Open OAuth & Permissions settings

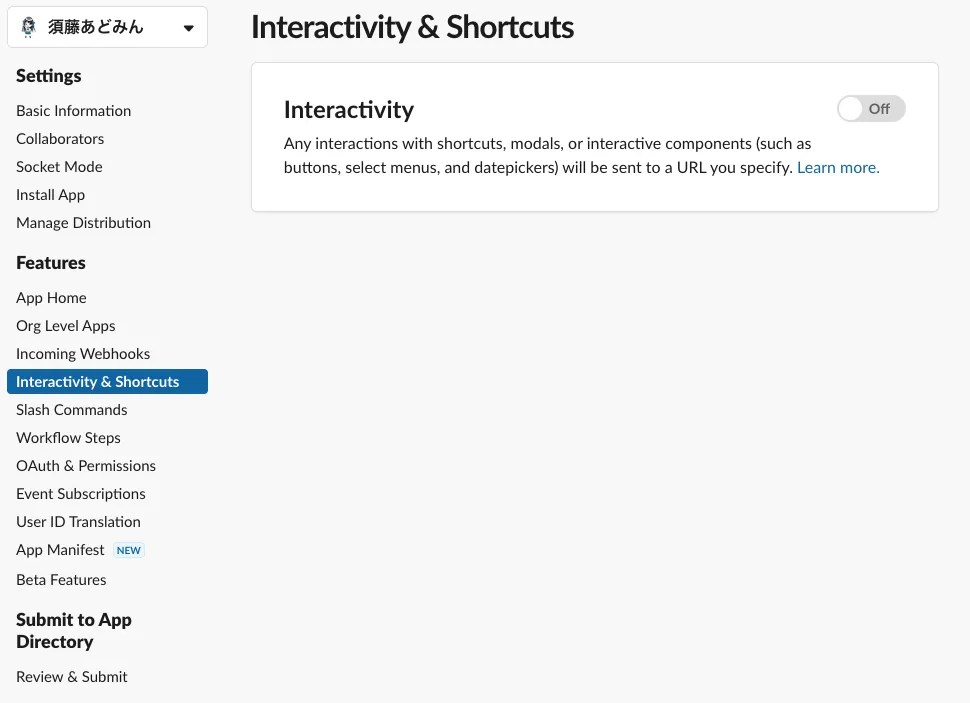86,466
